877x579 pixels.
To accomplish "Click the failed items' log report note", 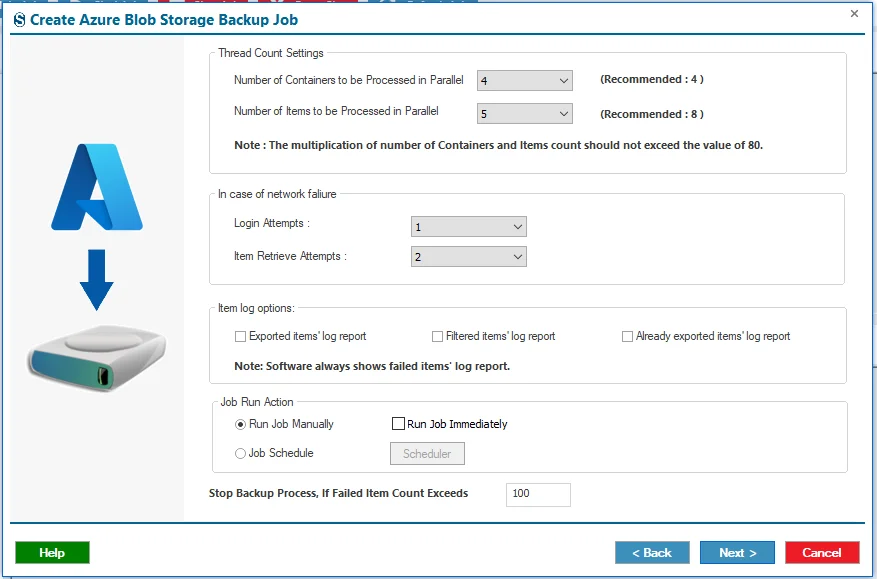I will (372, 366).
